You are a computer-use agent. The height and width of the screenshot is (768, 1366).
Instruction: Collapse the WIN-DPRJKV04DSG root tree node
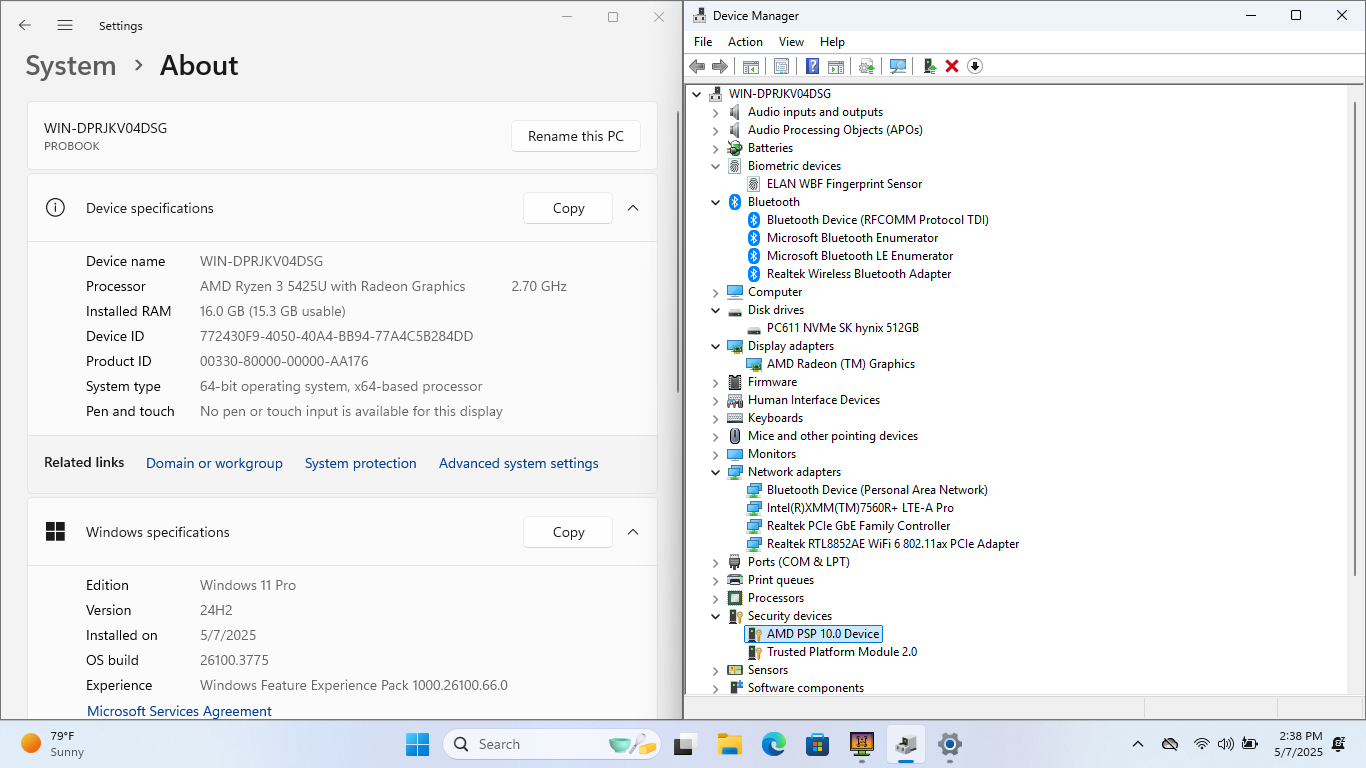[697, 94]
